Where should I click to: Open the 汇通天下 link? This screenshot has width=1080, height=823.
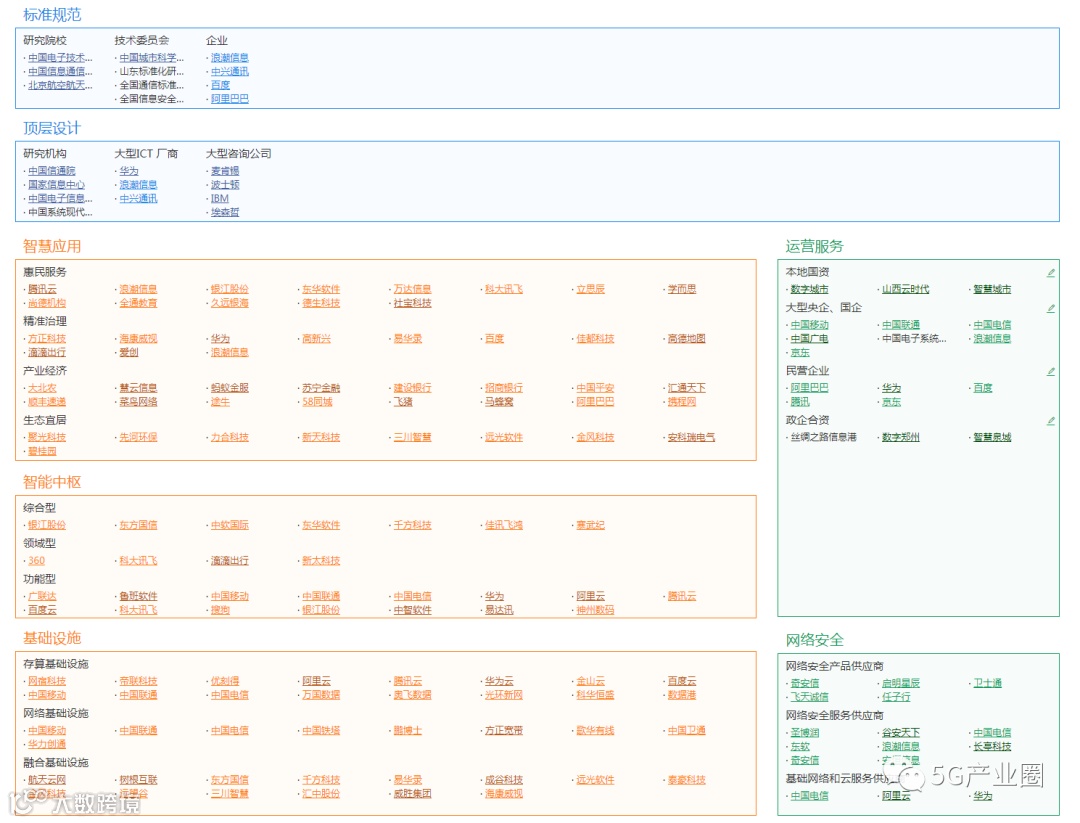click(x=687, y=388)
